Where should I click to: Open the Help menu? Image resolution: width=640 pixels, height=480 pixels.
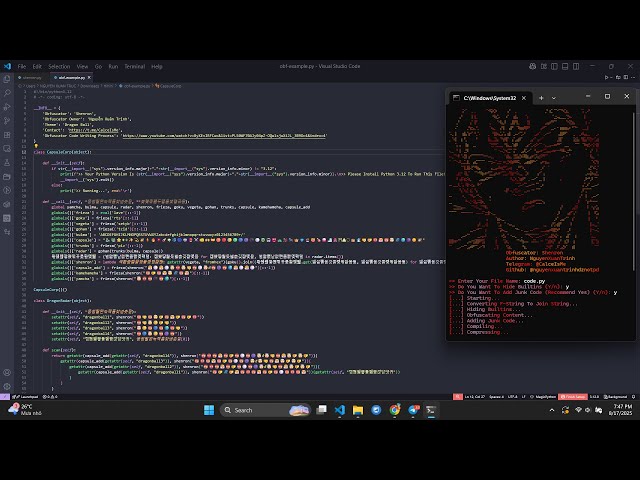[x=157, y=66]
